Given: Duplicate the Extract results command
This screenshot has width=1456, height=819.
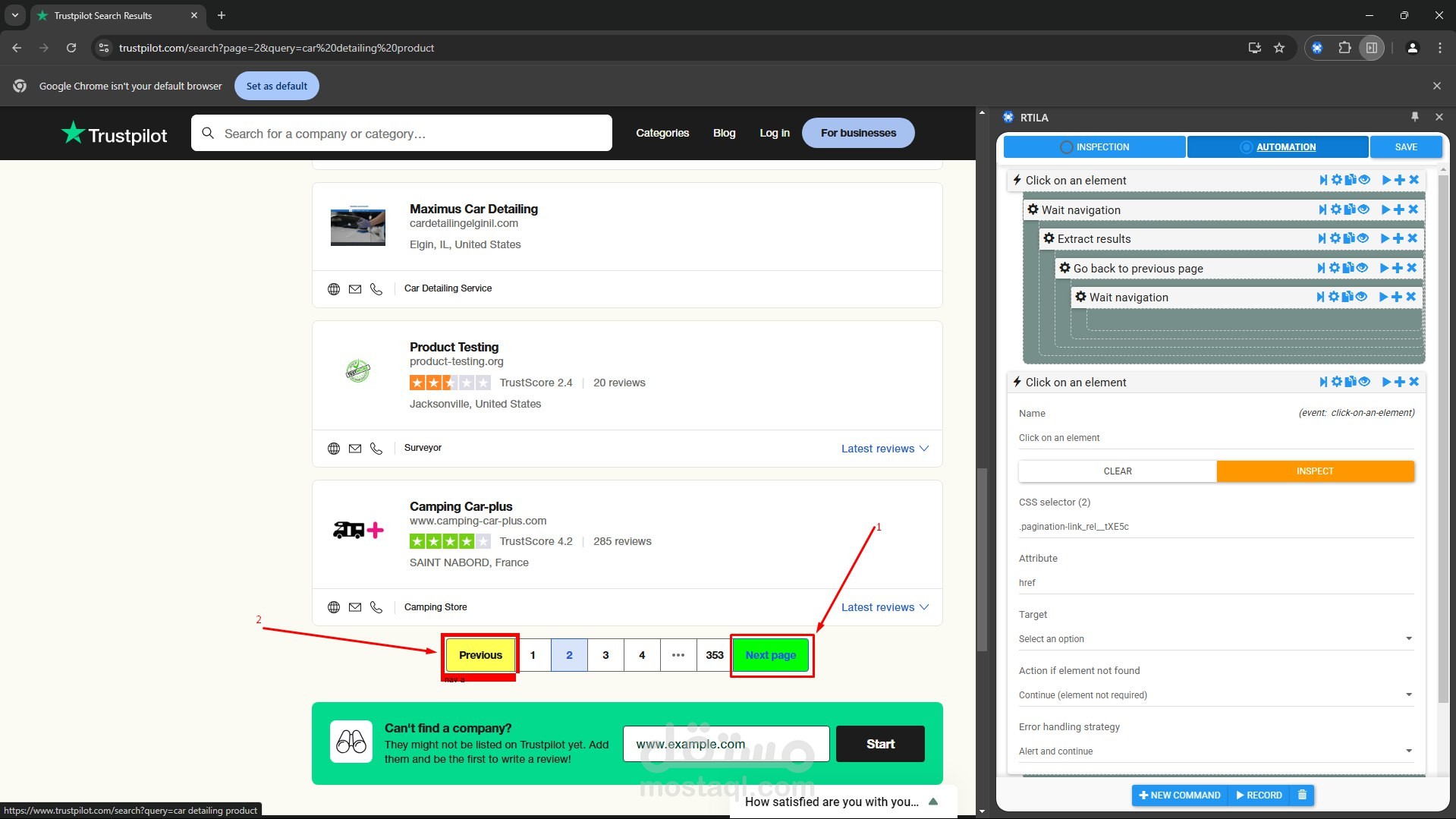Looking at the screenshot, I should click(1349, 238).
